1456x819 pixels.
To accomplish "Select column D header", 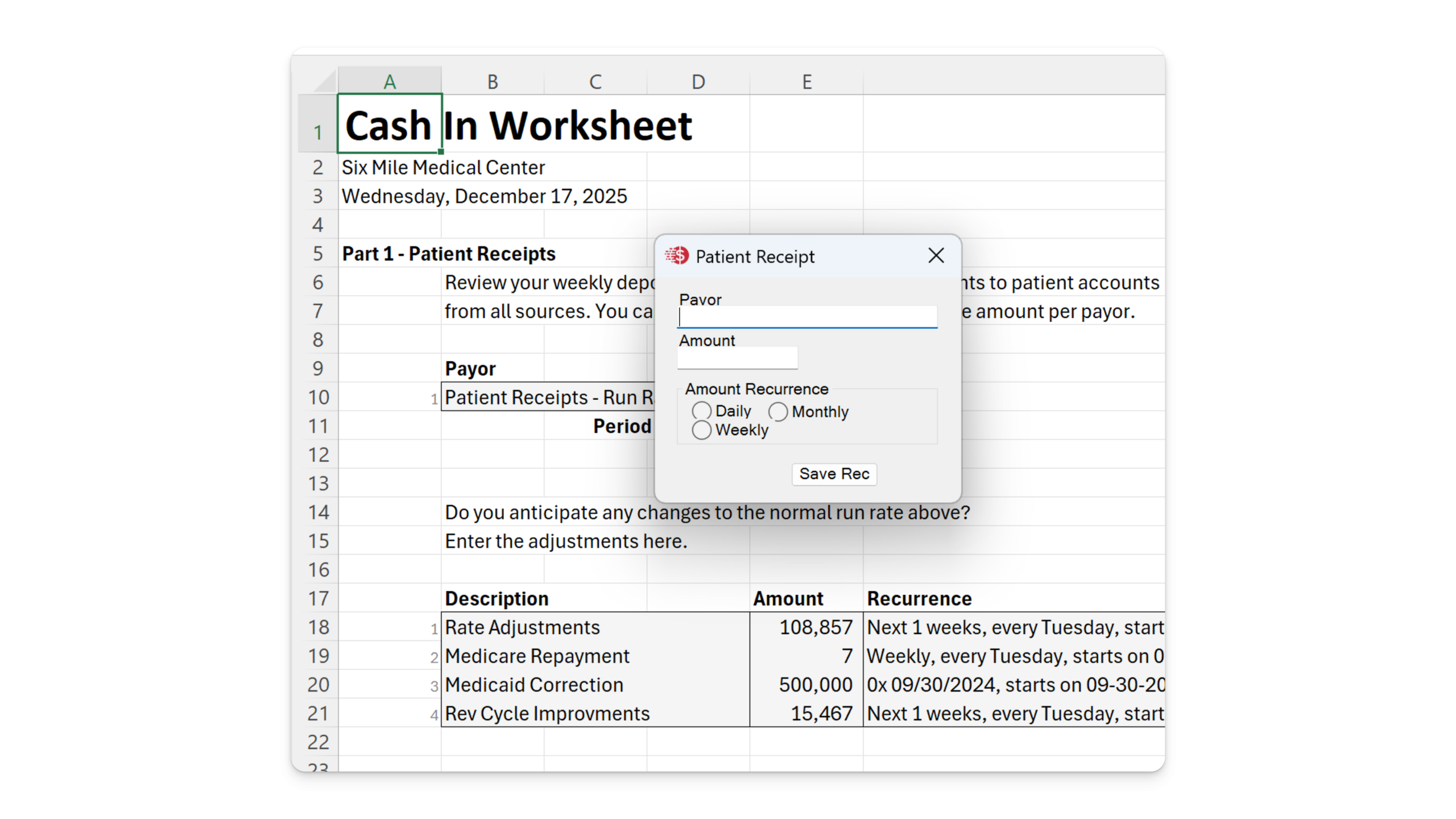I will 698,82.
